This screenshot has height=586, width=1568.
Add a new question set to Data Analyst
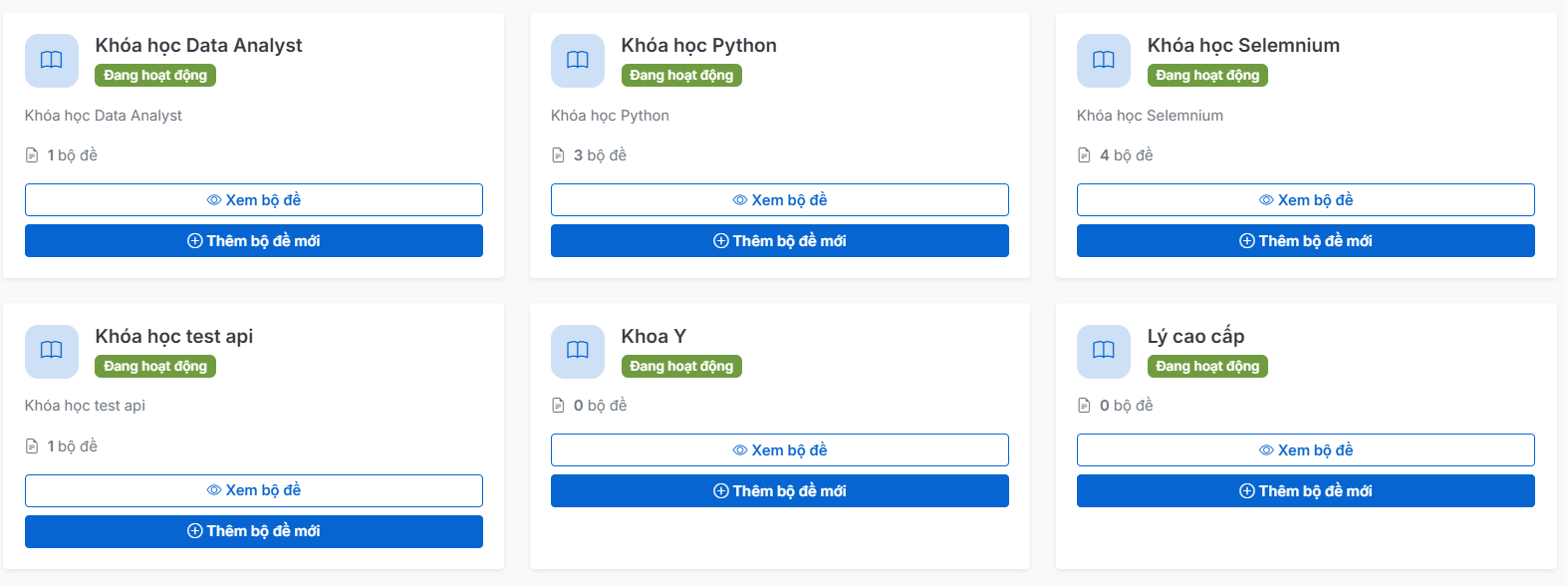pyautogui.click(x=254, y=241)
